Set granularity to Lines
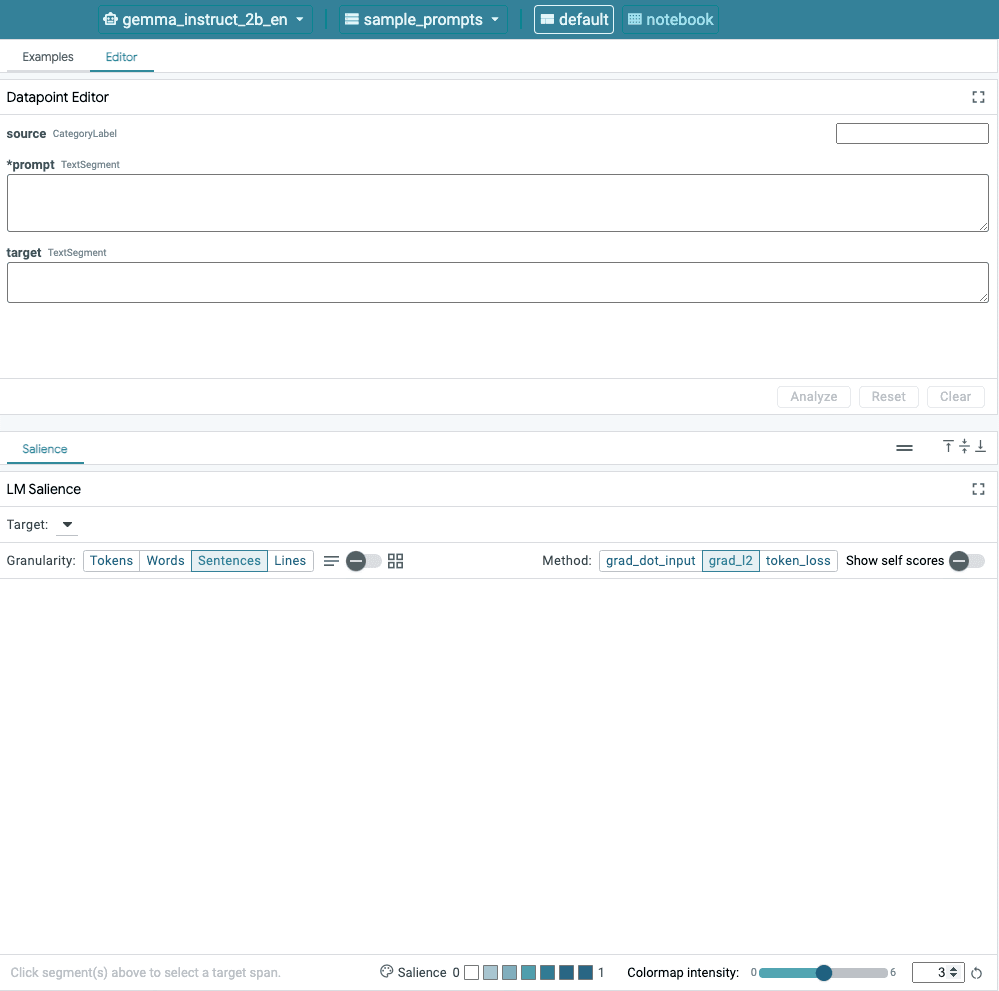 (290, 560)
